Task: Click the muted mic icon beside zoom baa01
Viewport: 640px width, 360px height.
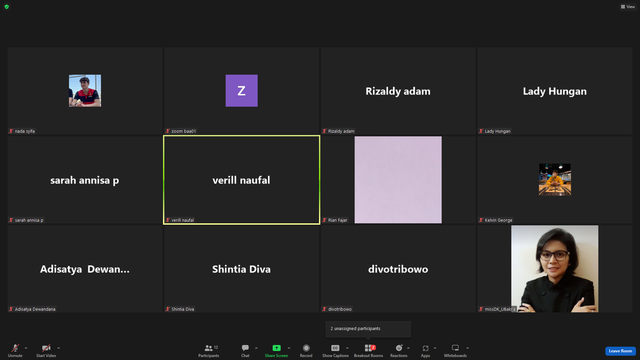Action: pos(168,131)
